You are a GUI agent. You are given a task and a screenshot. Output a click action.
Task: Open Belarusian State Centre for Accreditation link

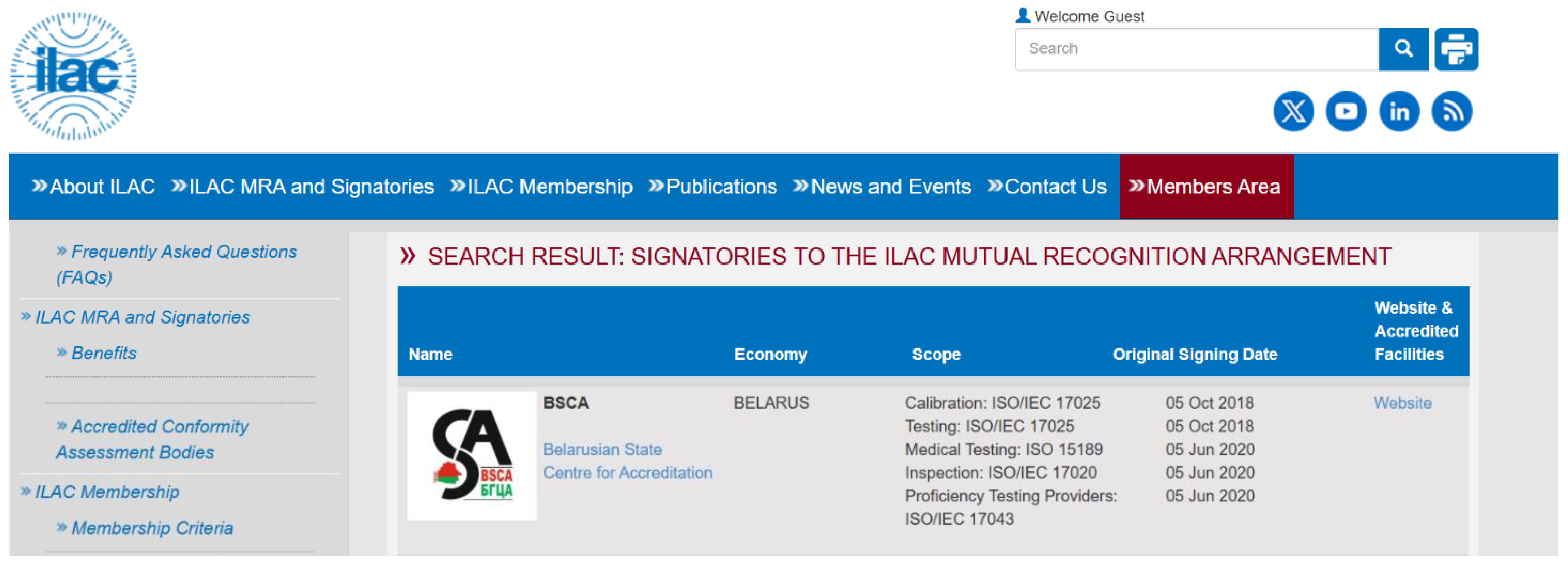pos(628,461)
